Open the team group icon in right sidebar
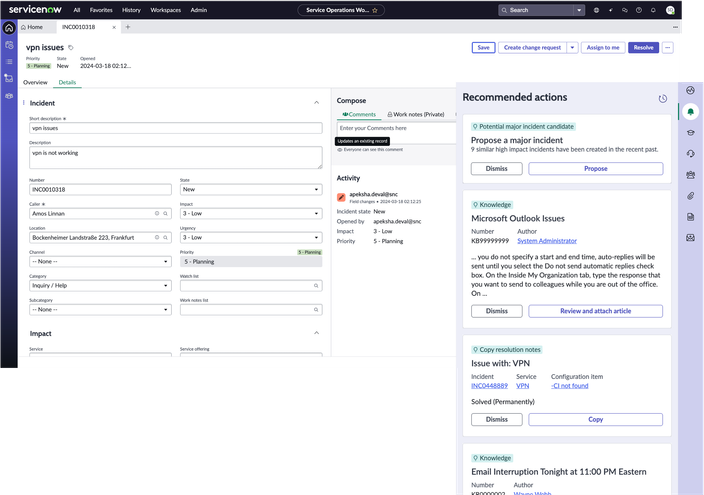 tap(691, 175)
